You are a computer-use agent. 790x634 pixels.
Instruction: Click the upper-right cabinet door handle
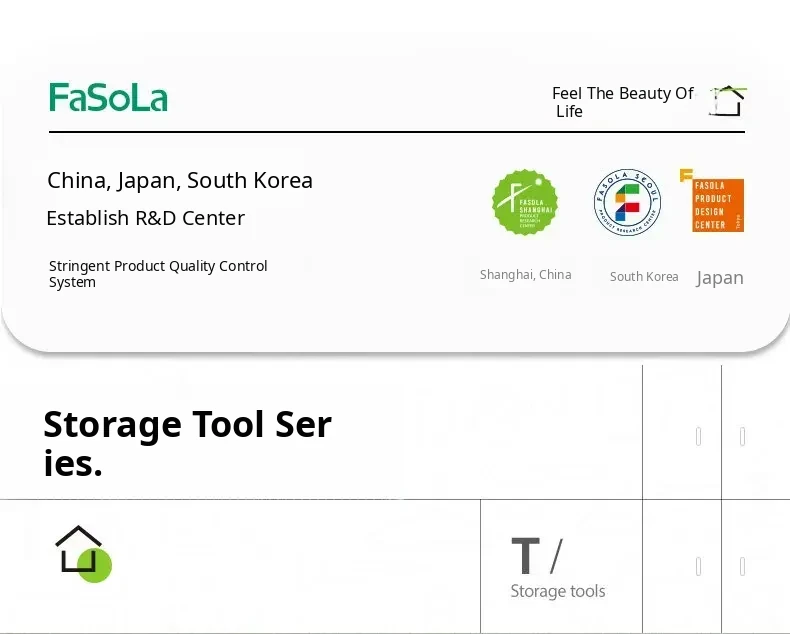(x=742, y=436)
